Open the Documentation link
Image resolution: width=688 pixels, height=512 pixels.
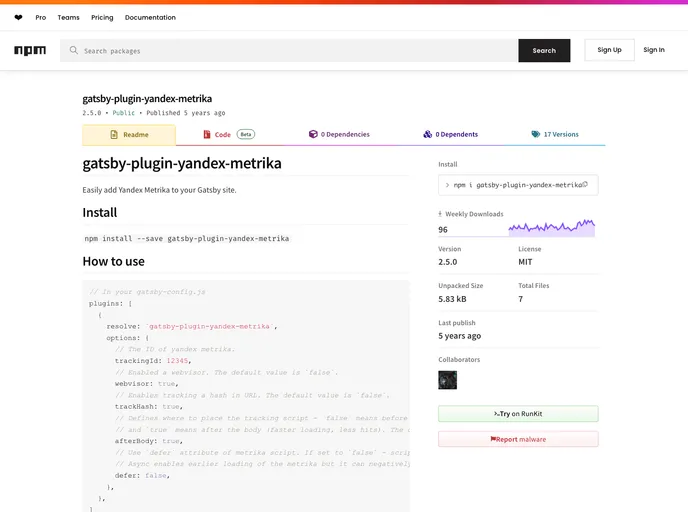click(x=150, y=18)
